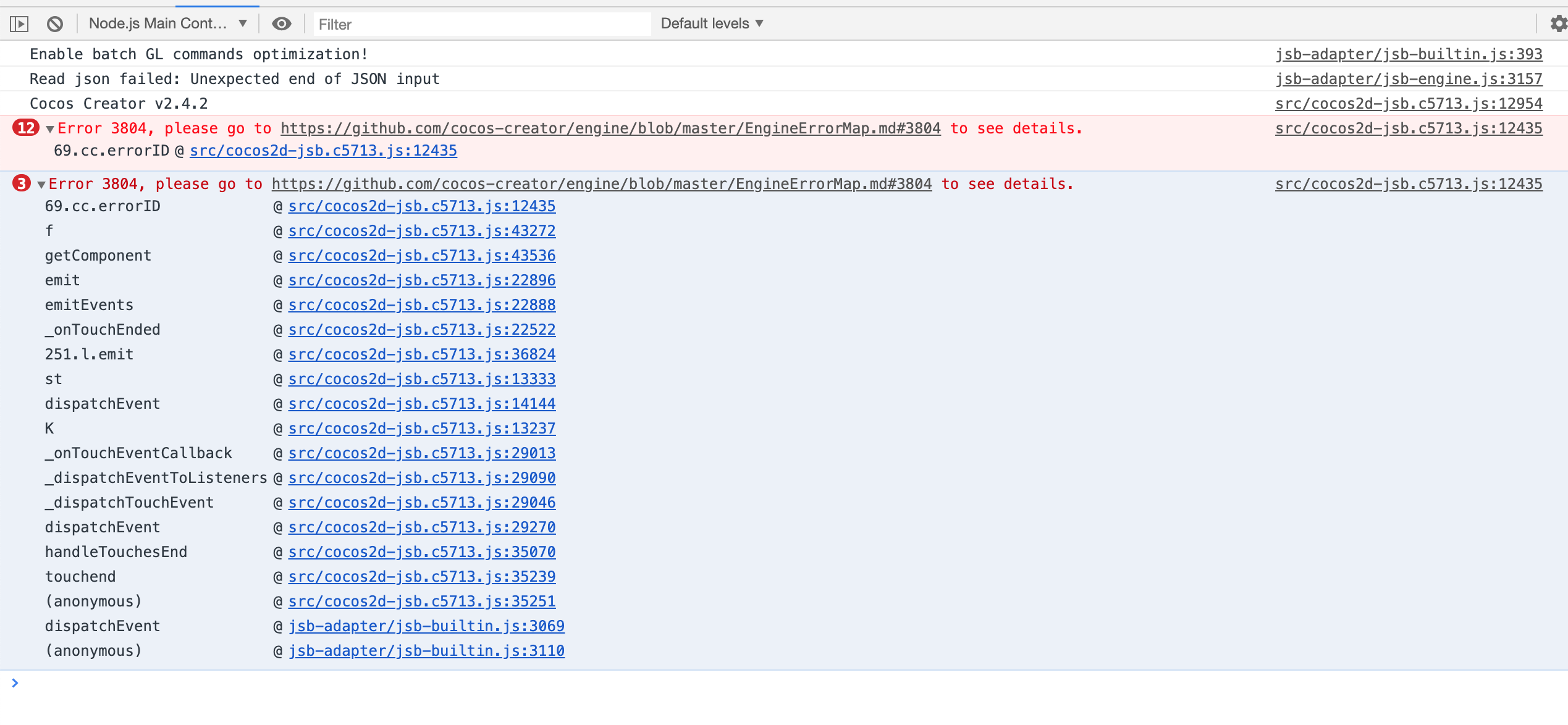Open handleTouchesEnd frame link at line 35070
The height and width of the screenshot is (725, 1568).
422,552
